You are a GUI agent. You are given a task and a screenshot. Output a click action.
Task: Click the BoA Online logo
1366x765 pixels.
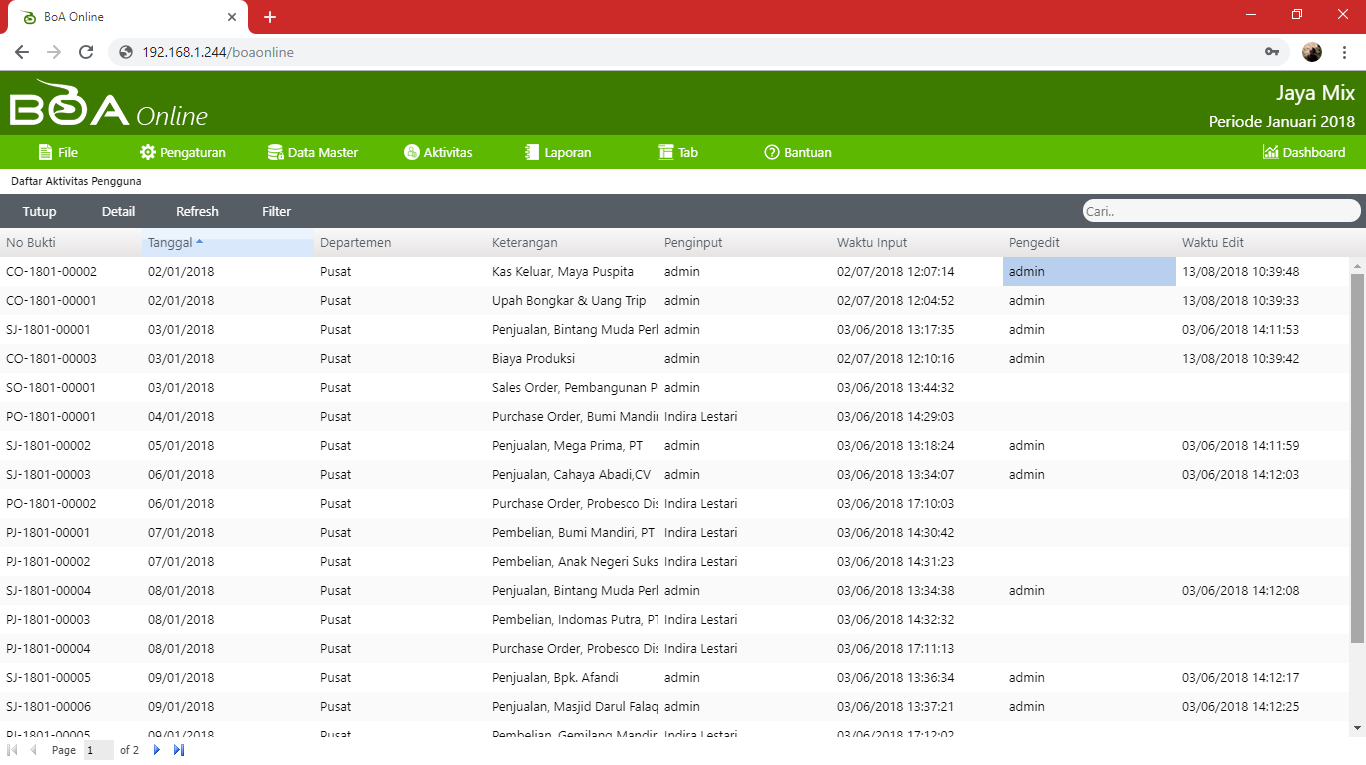click(108, 105)
